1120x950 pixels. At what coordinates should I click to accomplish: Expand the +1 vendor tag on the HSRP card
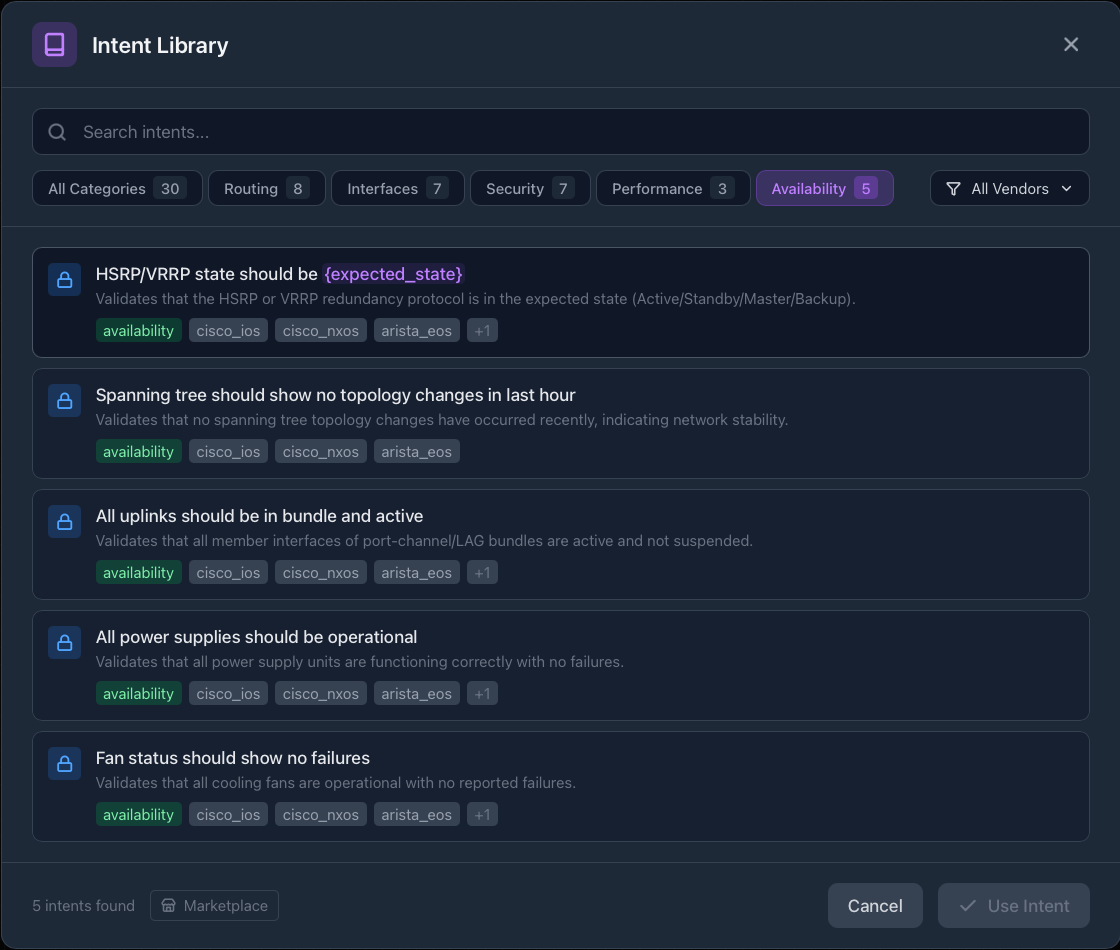[482, 330]
